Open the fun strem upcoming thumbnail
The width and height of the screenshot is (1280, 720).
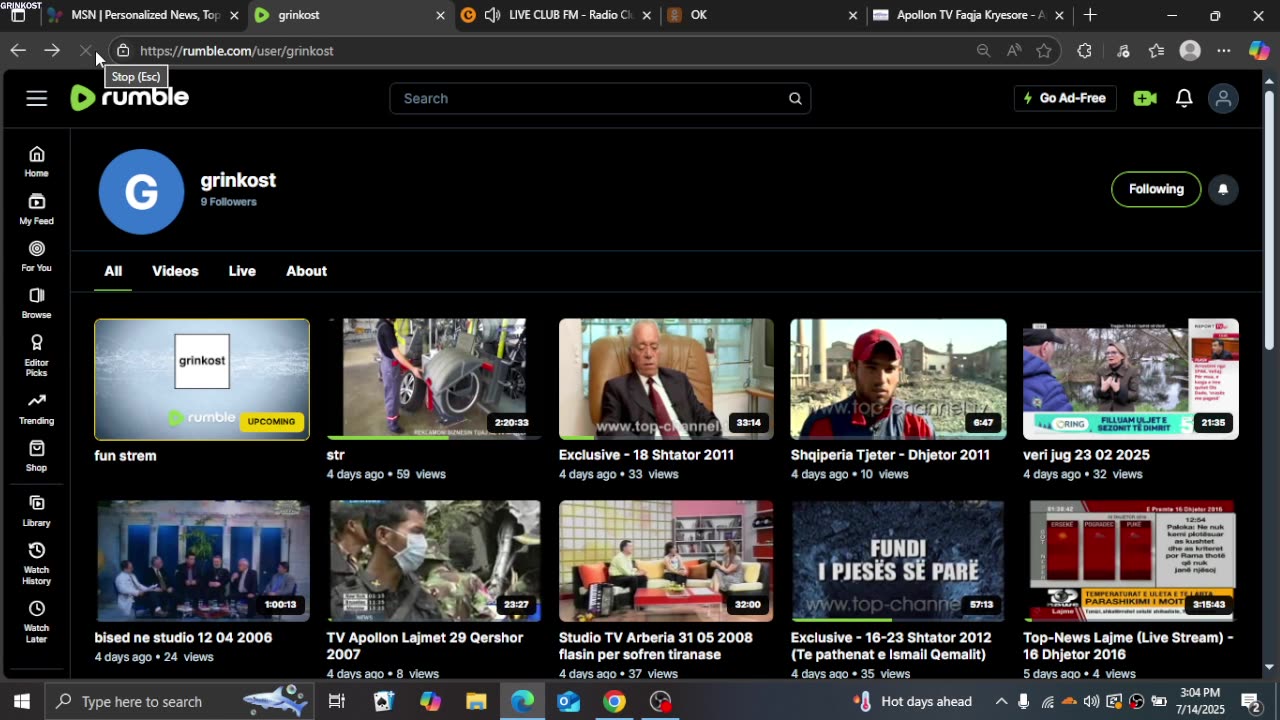point(202,379)
